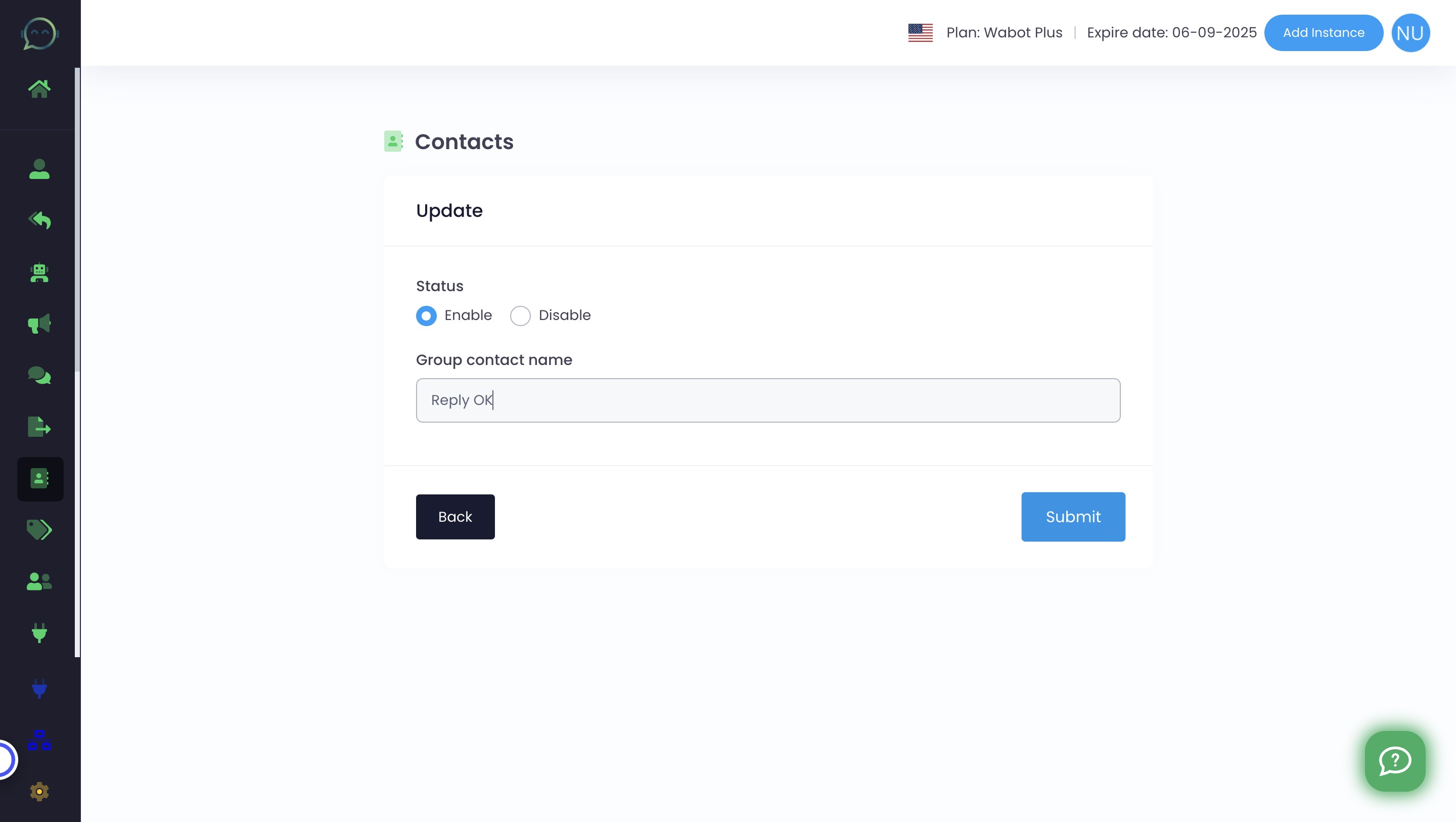
Task: Enable the Status radio button
Action: 426,315
